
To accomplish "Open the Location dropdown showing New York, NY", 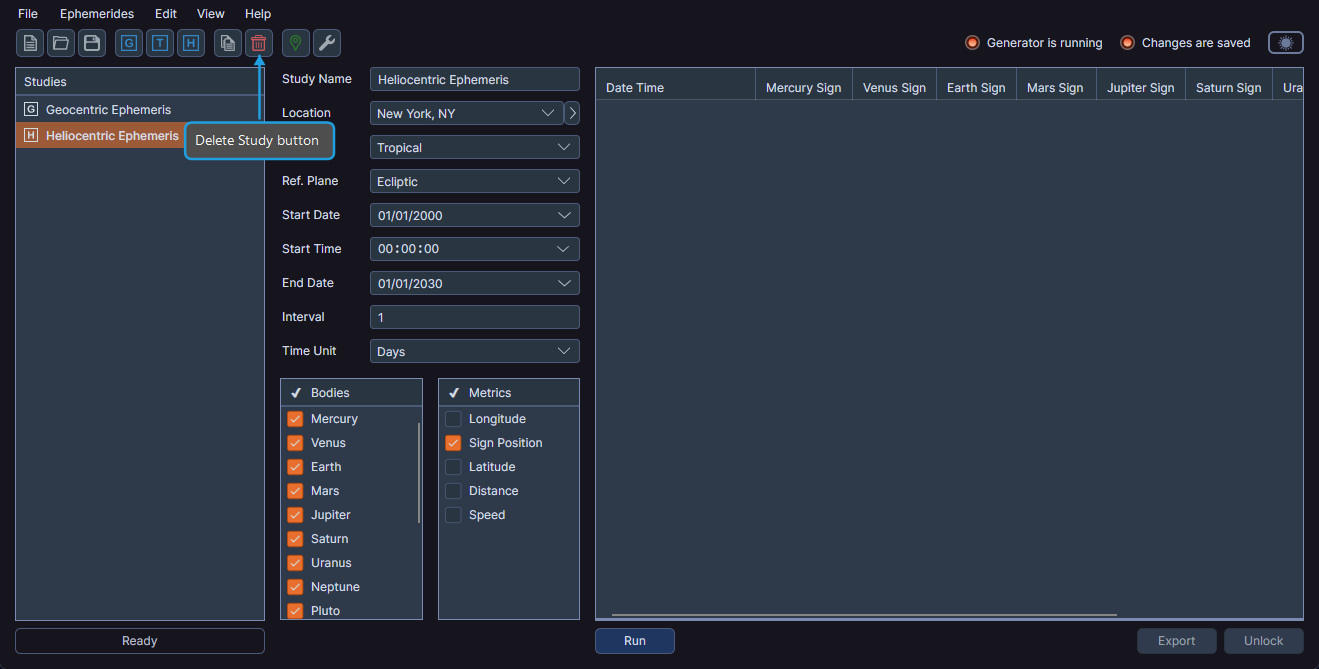I will coord(465,113).
